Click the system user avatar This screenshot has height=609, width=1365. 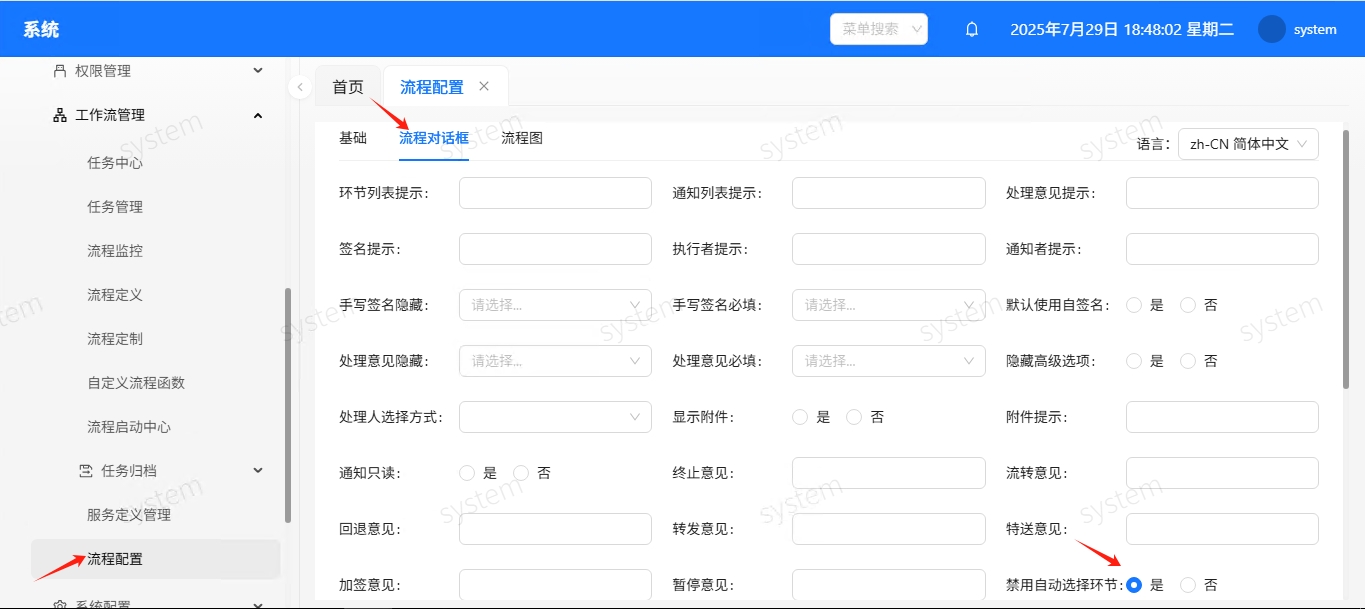click(1271, 29)
